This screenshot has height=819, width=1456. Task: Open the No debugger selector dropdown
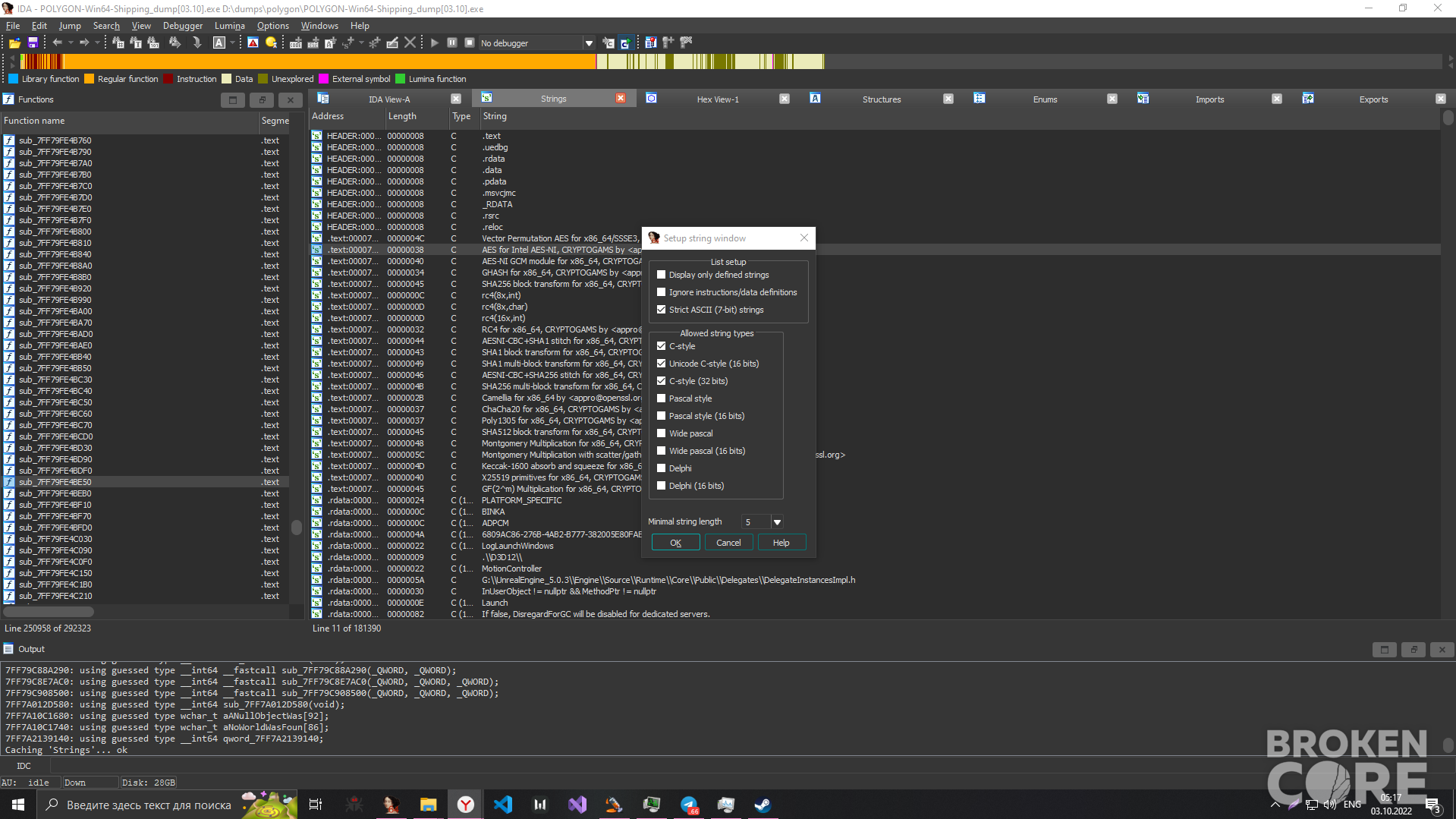(x=589, y=43)
